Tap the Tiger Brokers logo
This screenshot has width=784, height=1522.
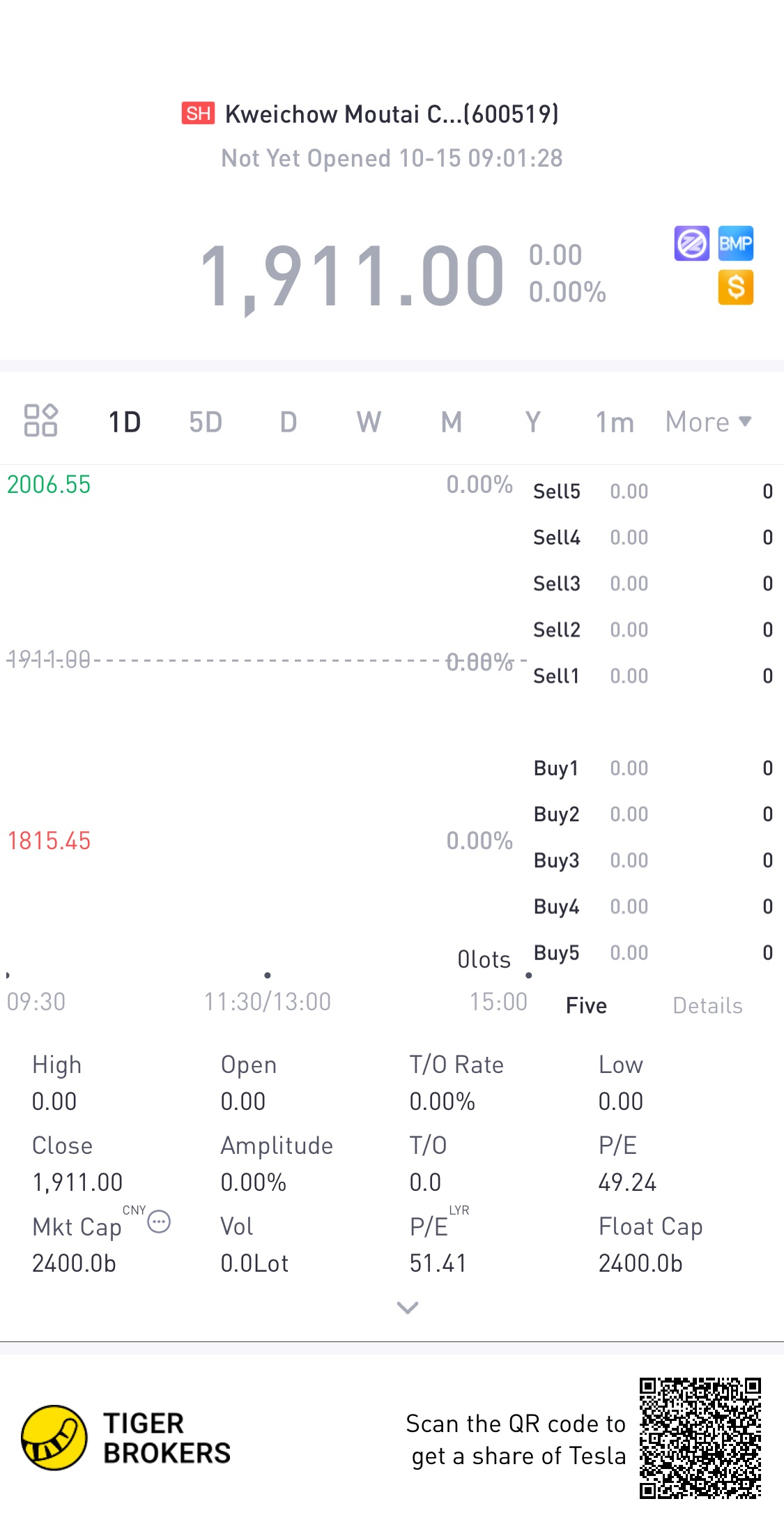(x=126, y=1438)
